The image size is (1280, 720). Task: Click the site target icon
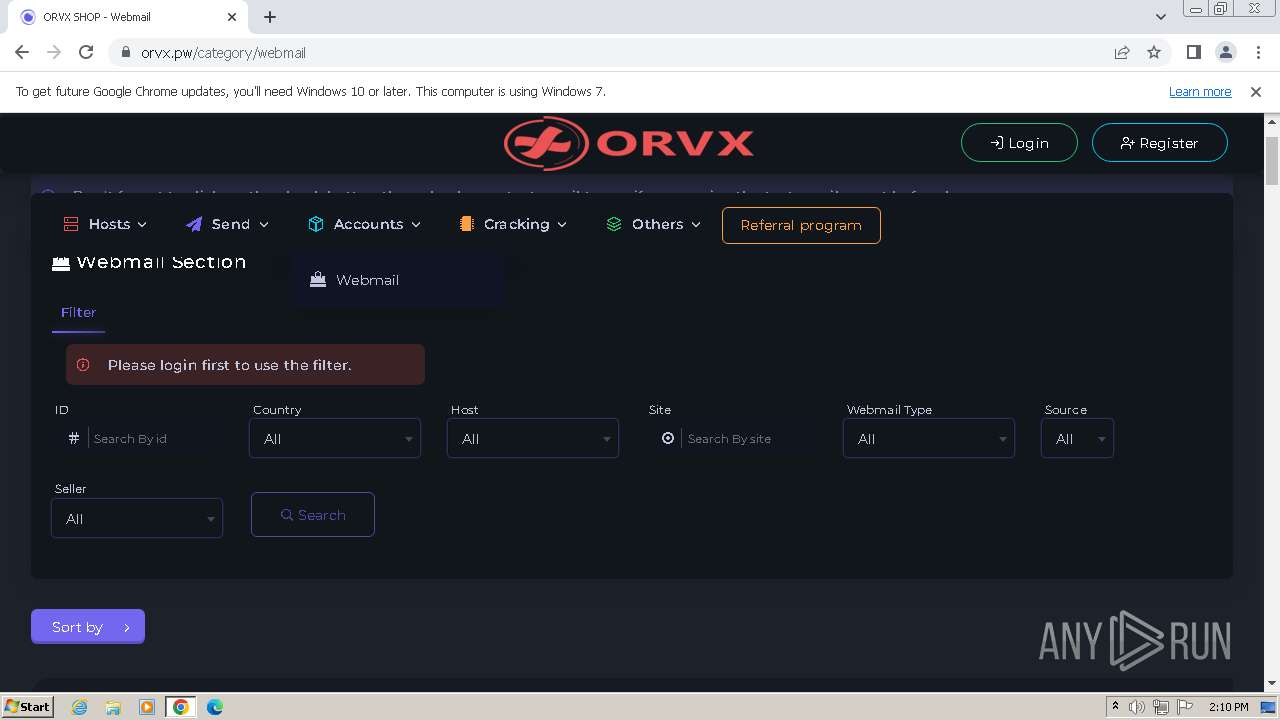tap(668, 438)
